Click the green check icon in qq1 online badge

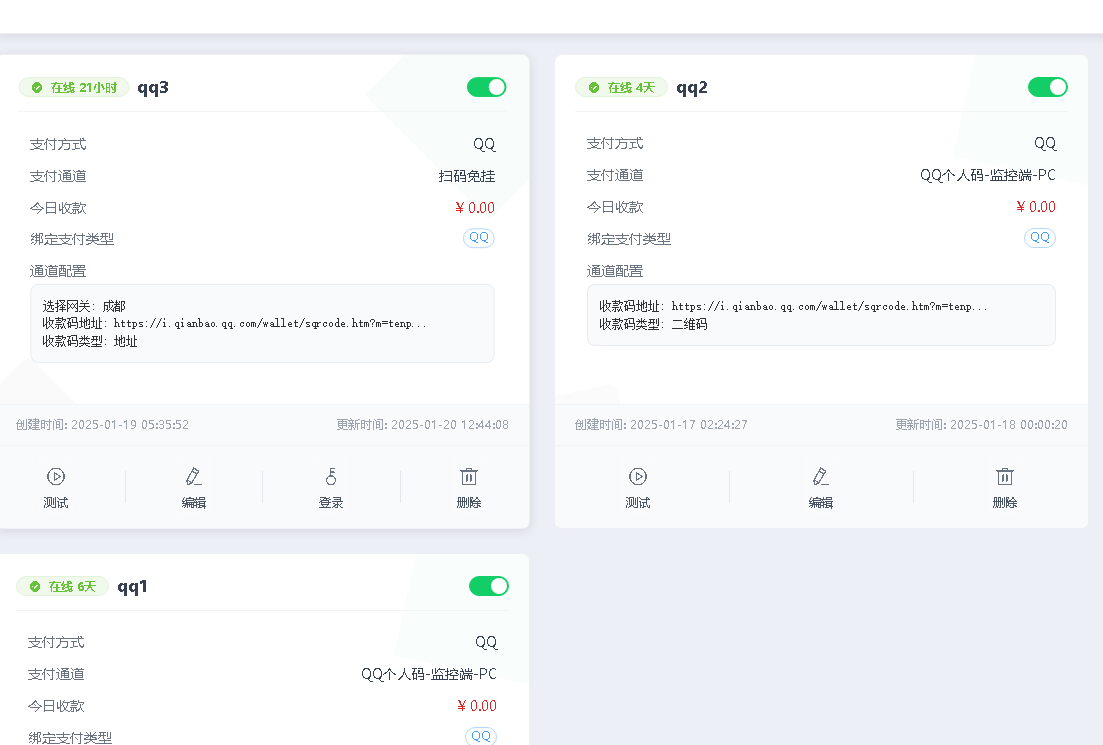(x=35, y=587)
